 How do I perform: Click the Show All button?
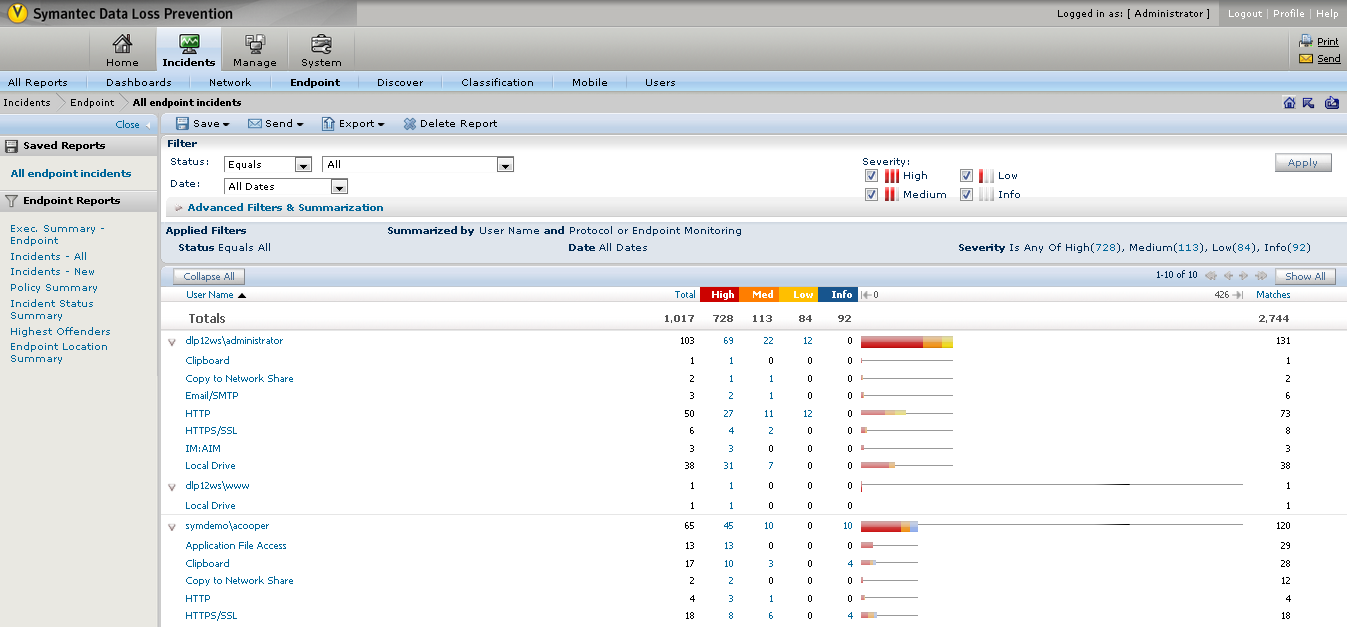pyautogui.click(x=1305, y=277)
